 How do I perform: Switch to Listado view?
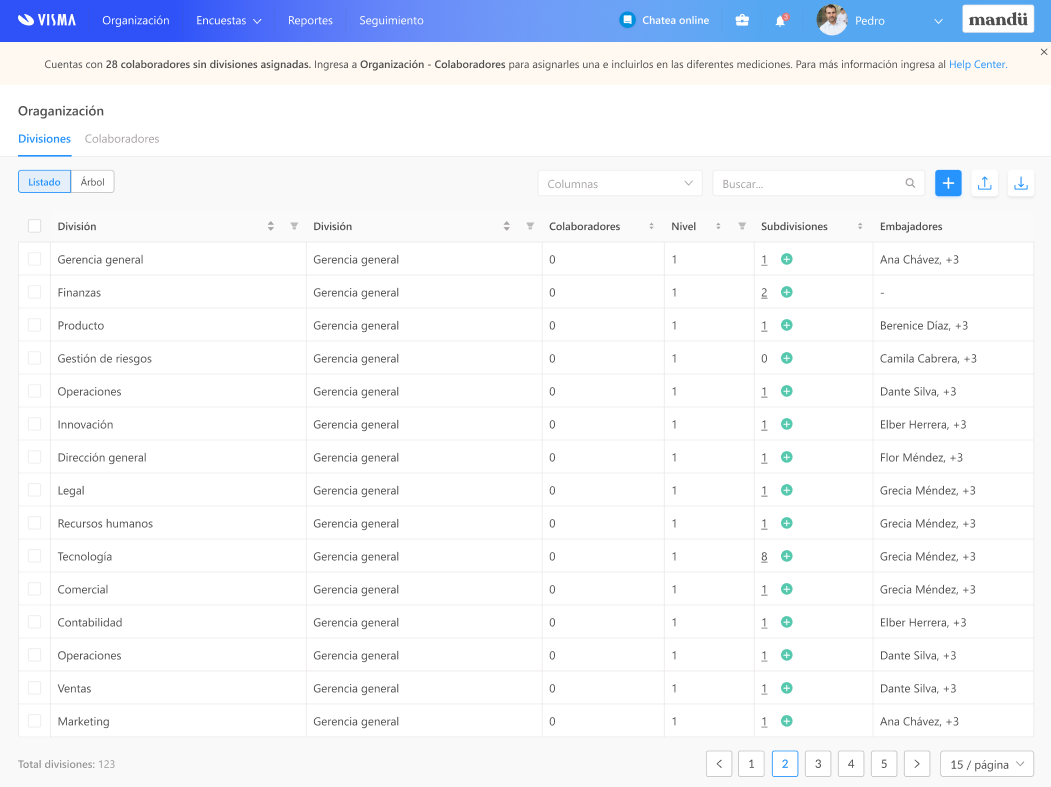pos(44,182)
